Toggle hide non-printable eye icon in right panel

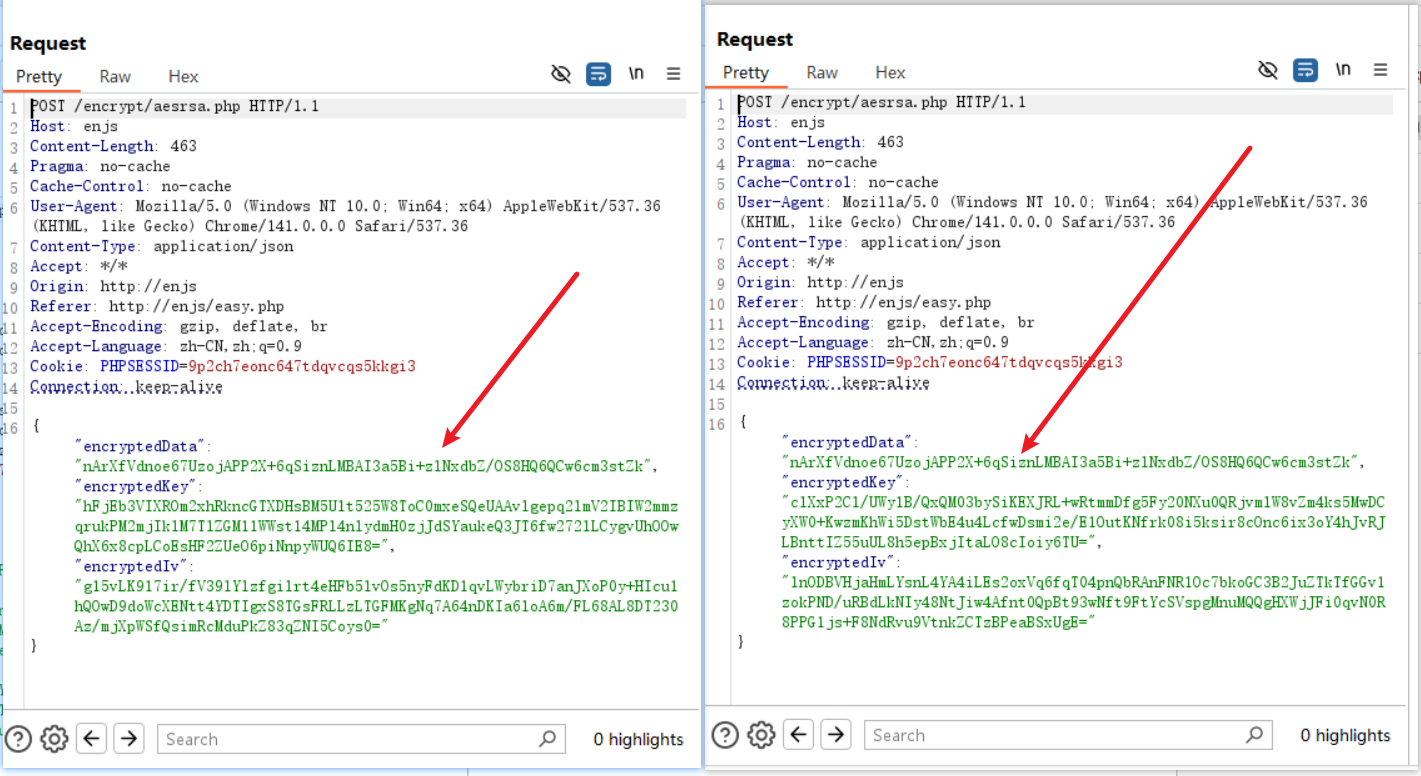[1268, 70]
